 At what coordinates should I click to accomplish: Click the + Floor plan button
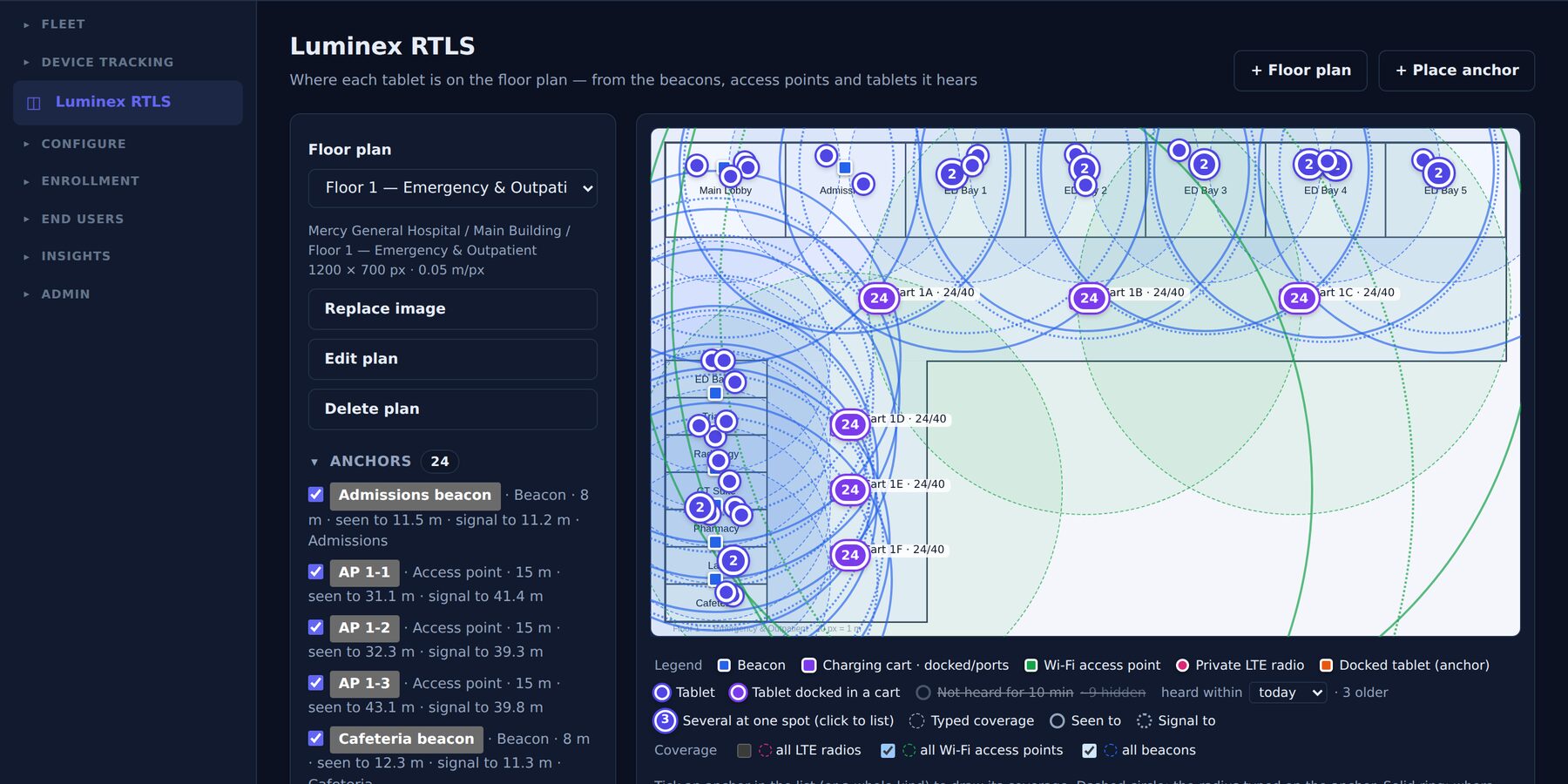point(1301,71)
